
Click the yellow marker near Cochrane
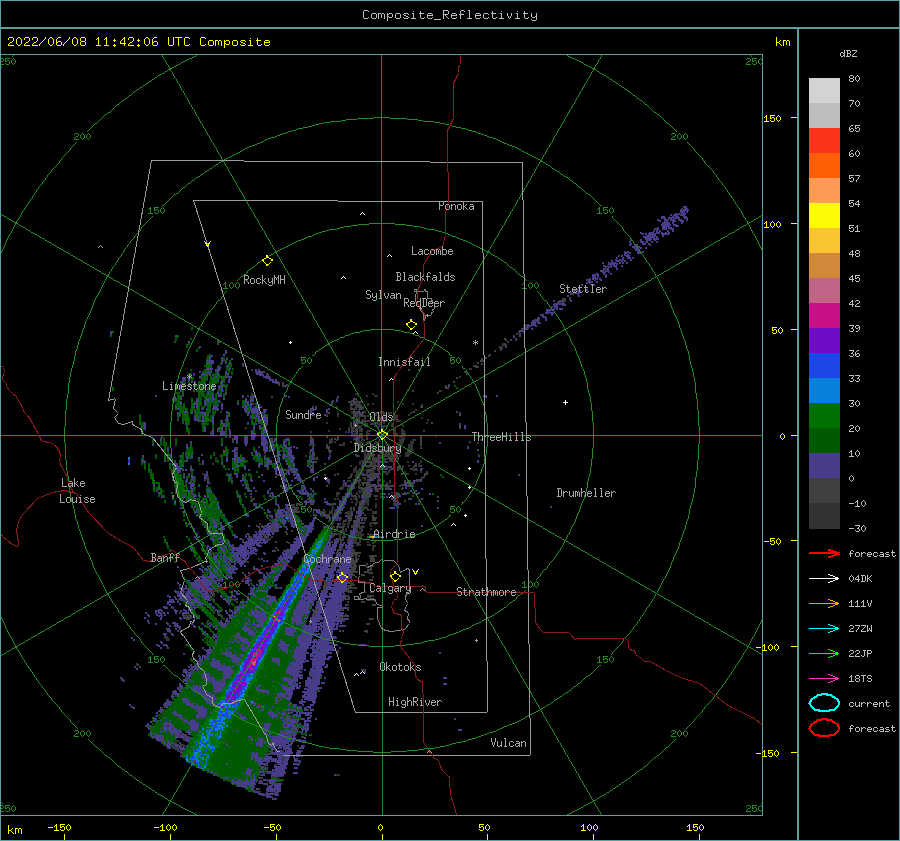click(x=342, y=577)
